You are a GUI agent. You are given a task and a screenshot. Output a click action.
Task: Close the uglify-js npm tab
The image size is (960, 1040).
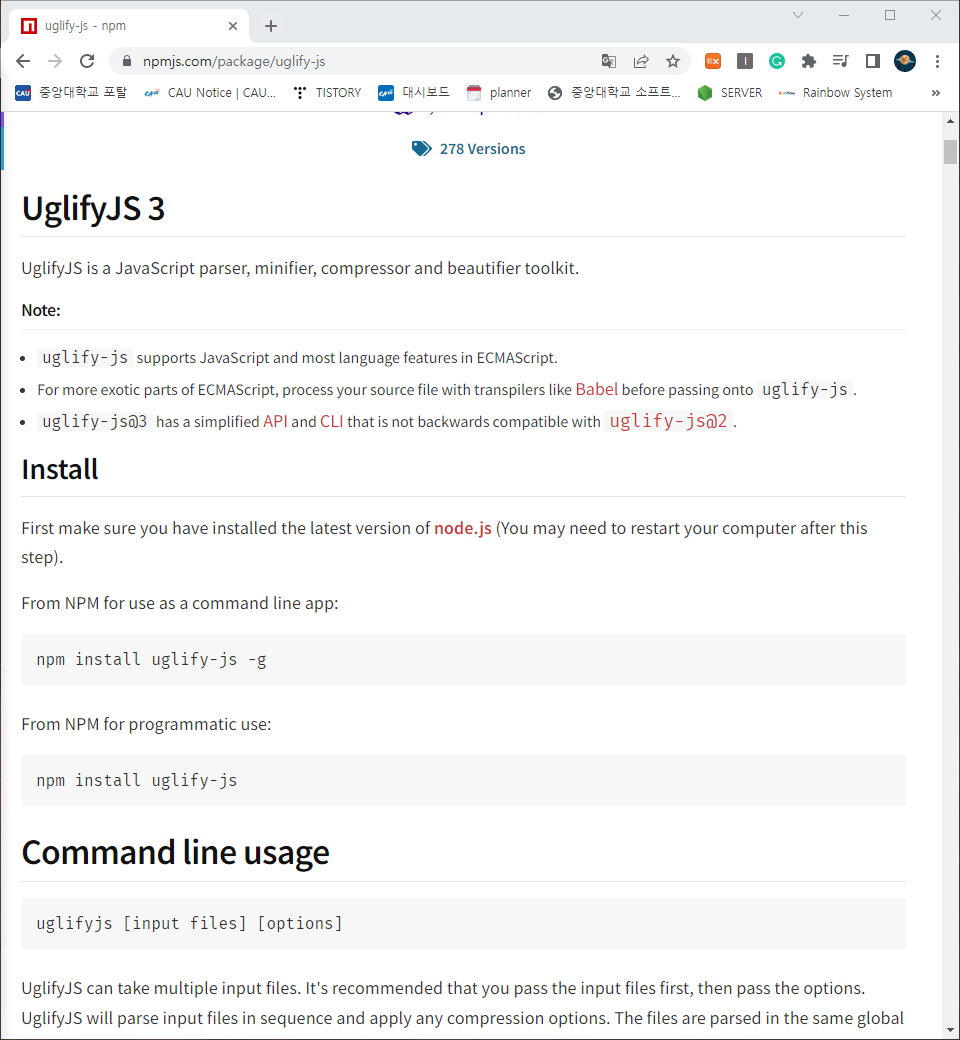(233, 26)
